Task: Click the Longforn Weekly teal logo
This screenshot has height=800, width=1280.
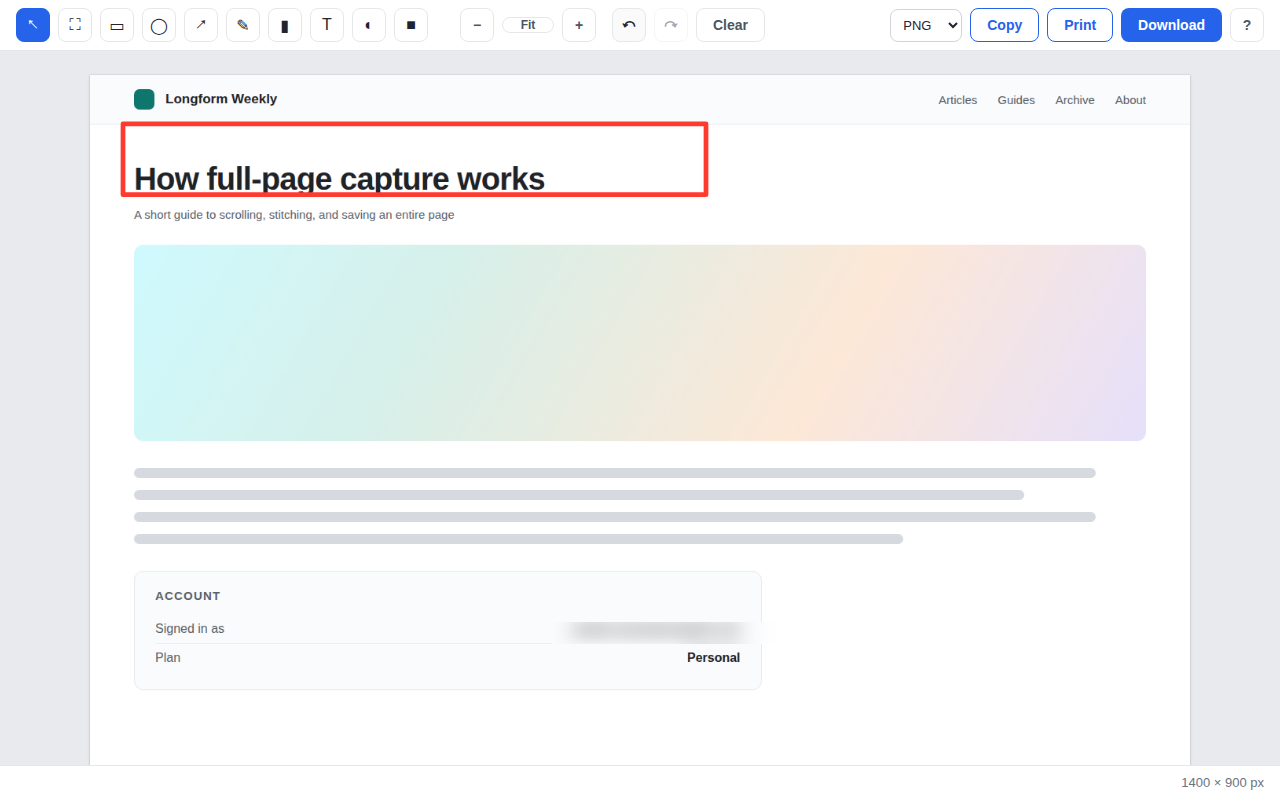Action: pos(144,99)
